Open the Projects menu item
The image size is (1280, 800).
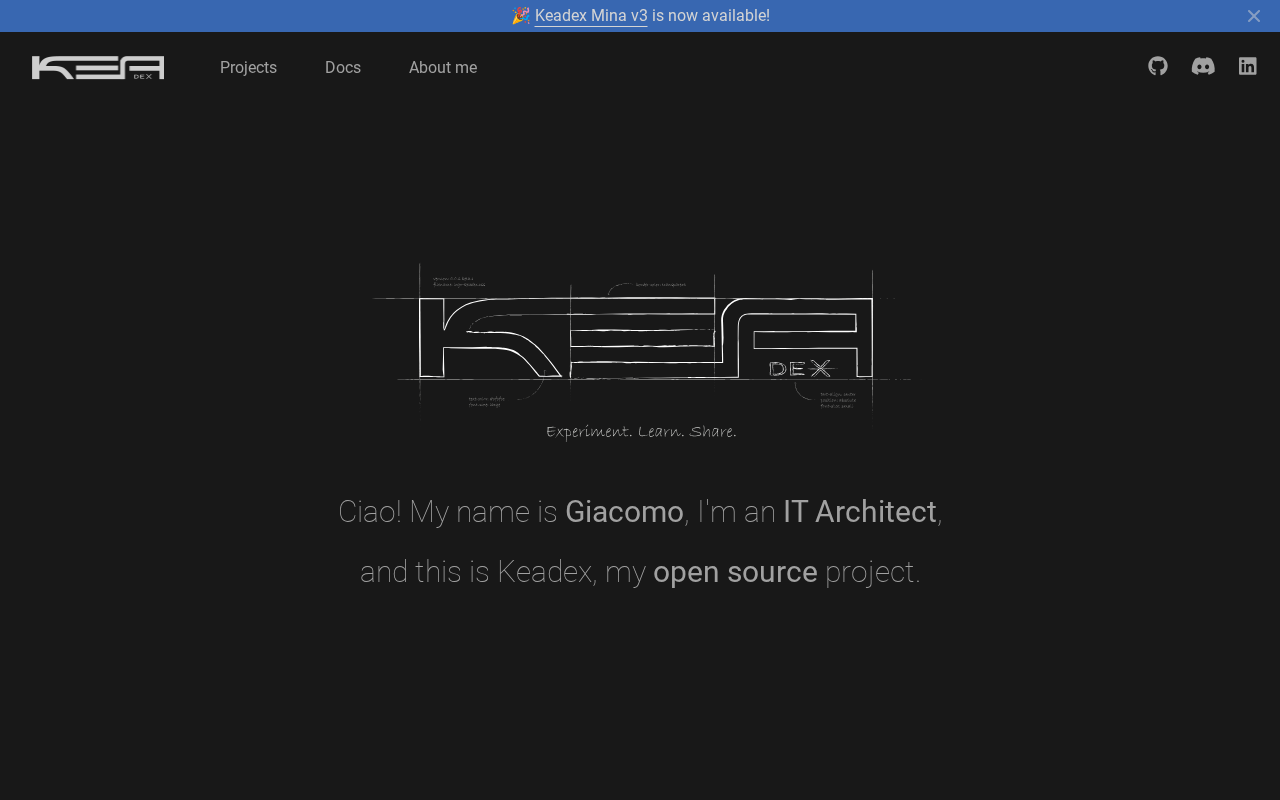(248, 67)
